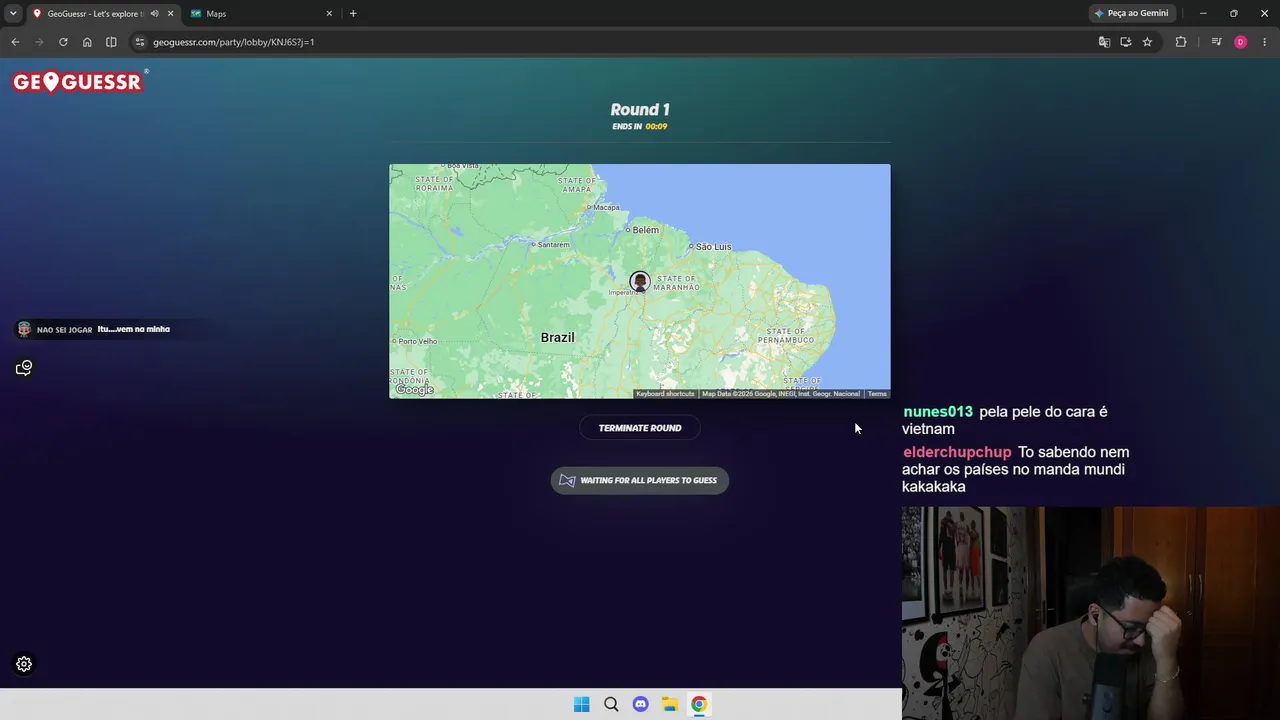The image size is (1280, 720).
Task: Mute the GeoGuessr tab audio icon
Action: coord(154,14)
